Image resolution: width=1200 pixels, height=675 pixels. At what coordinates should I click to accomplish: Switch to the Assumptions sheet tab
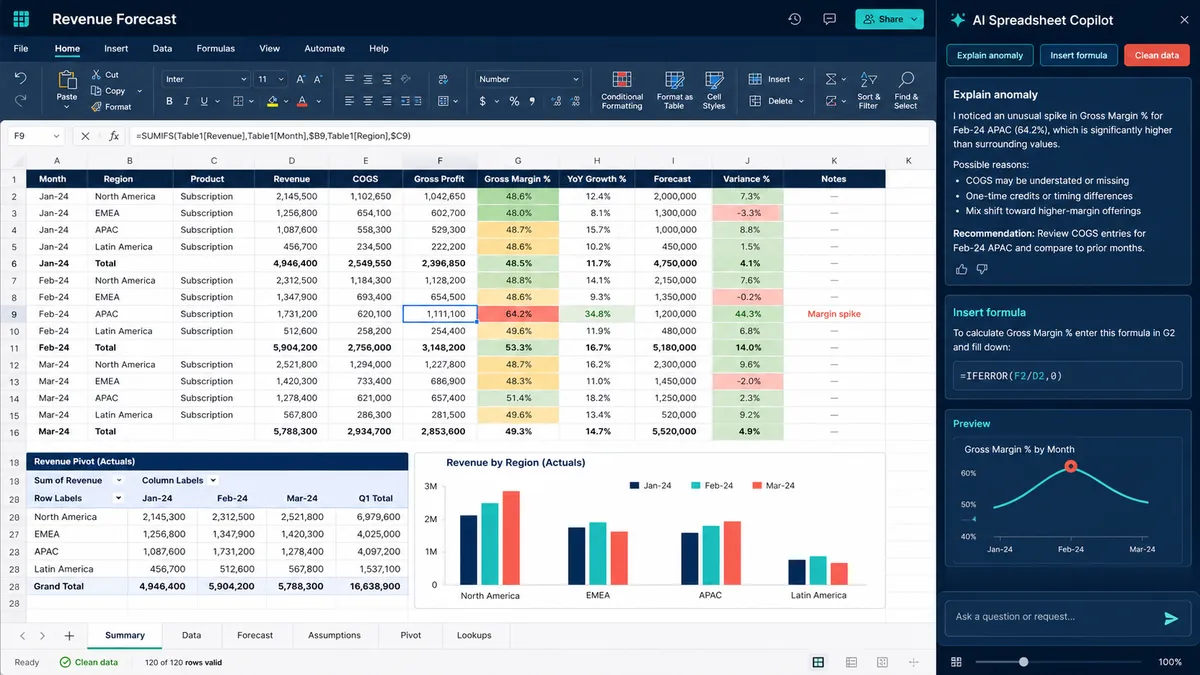pyautogui.click(x=334, y=635)
